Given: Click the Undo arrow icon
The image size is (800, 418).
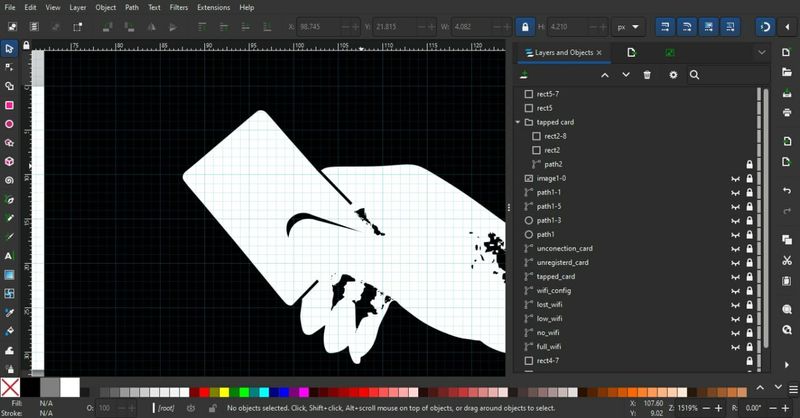Looking at the screenshot, I should pos(787,190).
